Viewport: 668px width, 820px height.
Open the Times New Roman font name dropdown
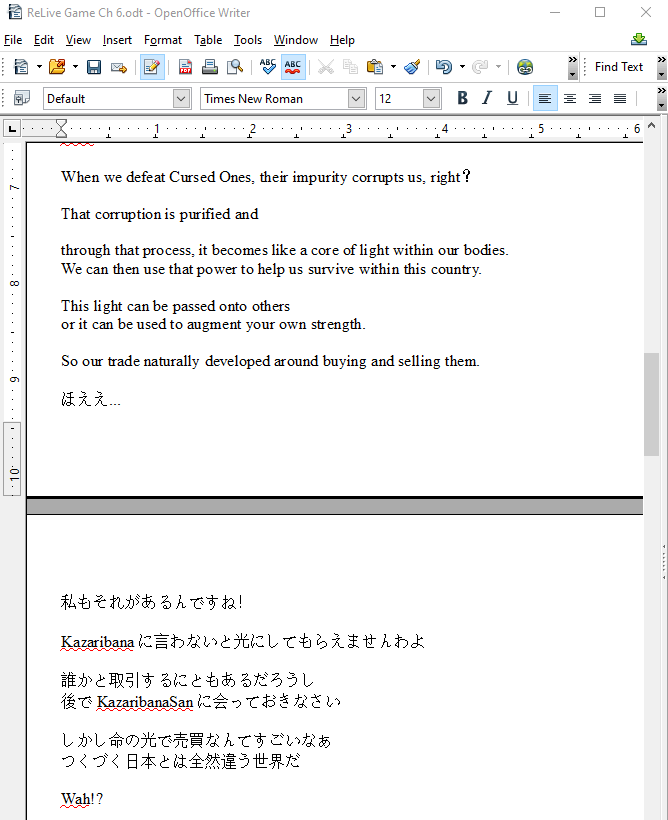357,98
